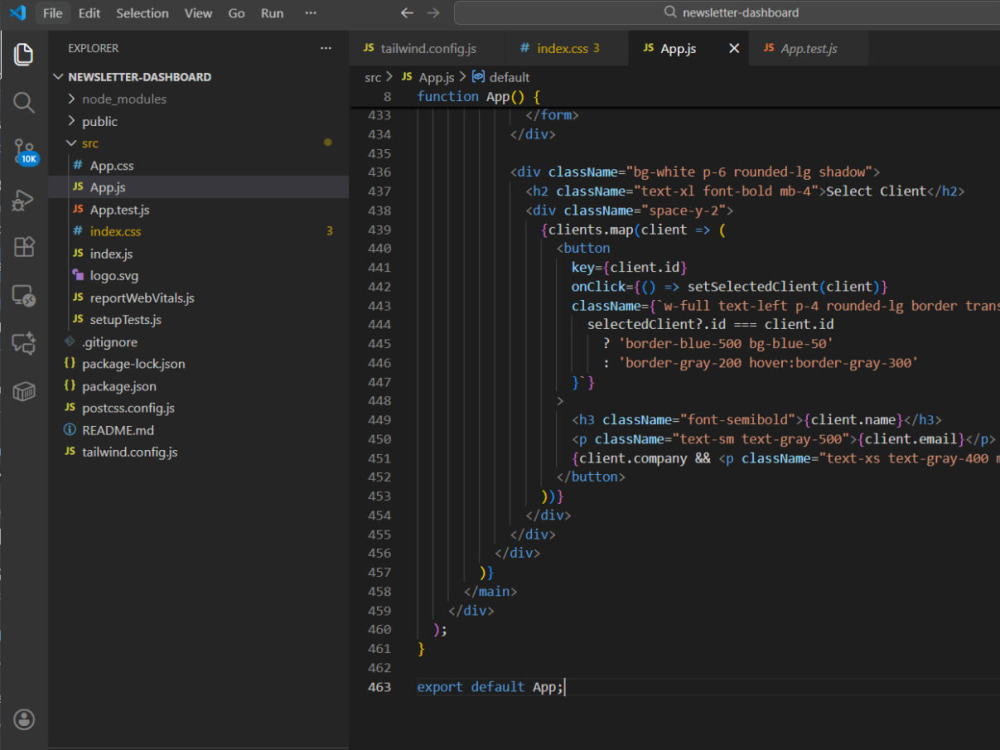Select App.js in the explorer tree
This screenshot has height=750, width=1000.
[x=198, y=188]
